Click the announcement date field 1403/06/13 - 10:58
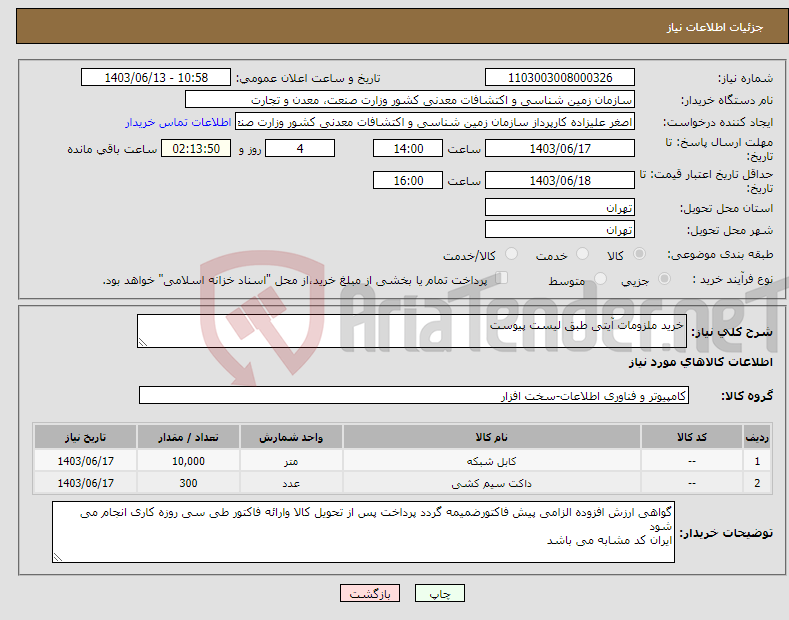 (156, 78)
